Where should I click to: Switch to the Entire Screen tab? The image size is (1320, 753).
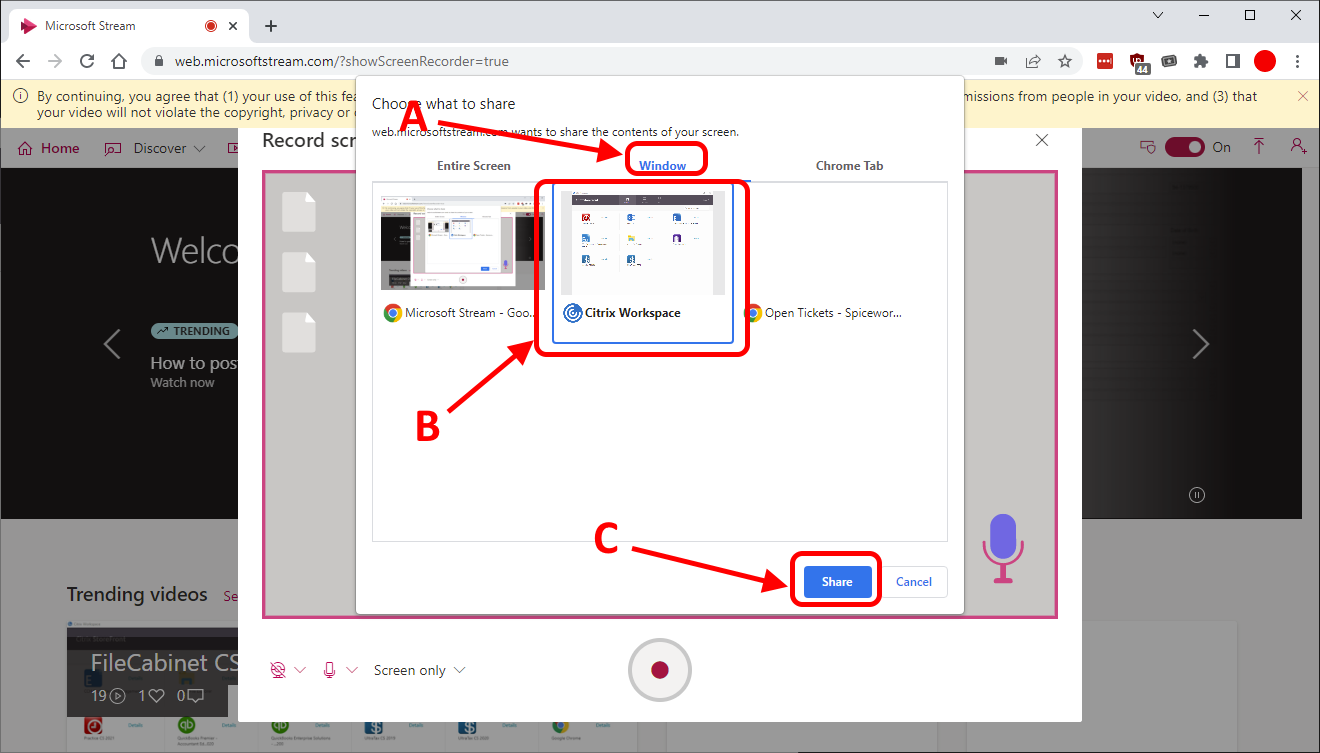pos(474,165)
